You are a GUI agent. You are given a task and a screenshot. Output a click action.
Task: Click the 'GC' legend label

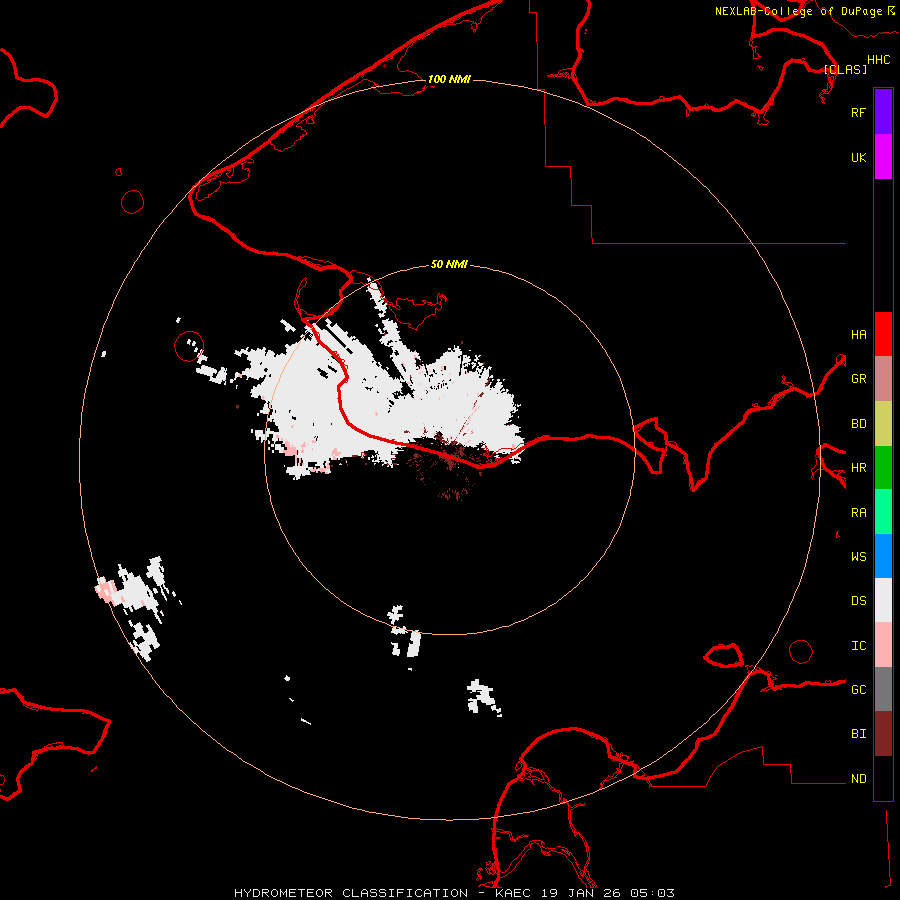858,690
